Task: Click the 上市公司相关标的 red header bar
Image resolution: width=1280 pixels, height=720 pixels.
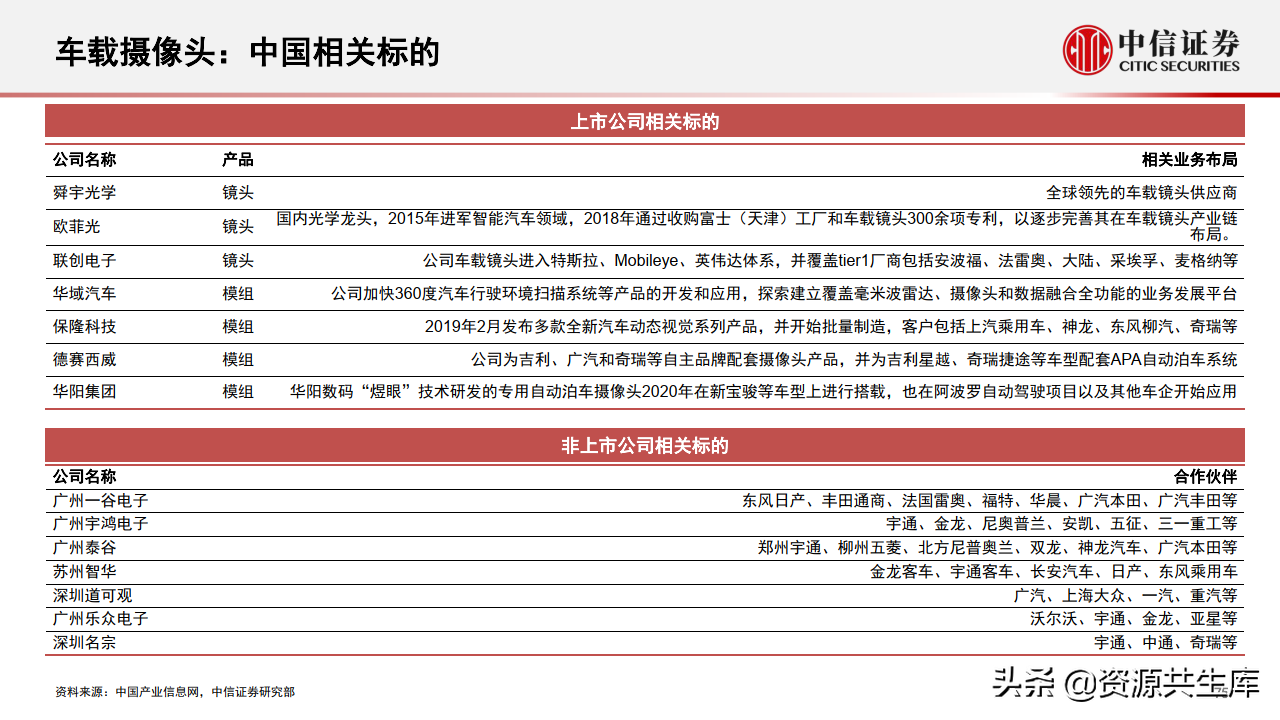Action: point(645,122)
